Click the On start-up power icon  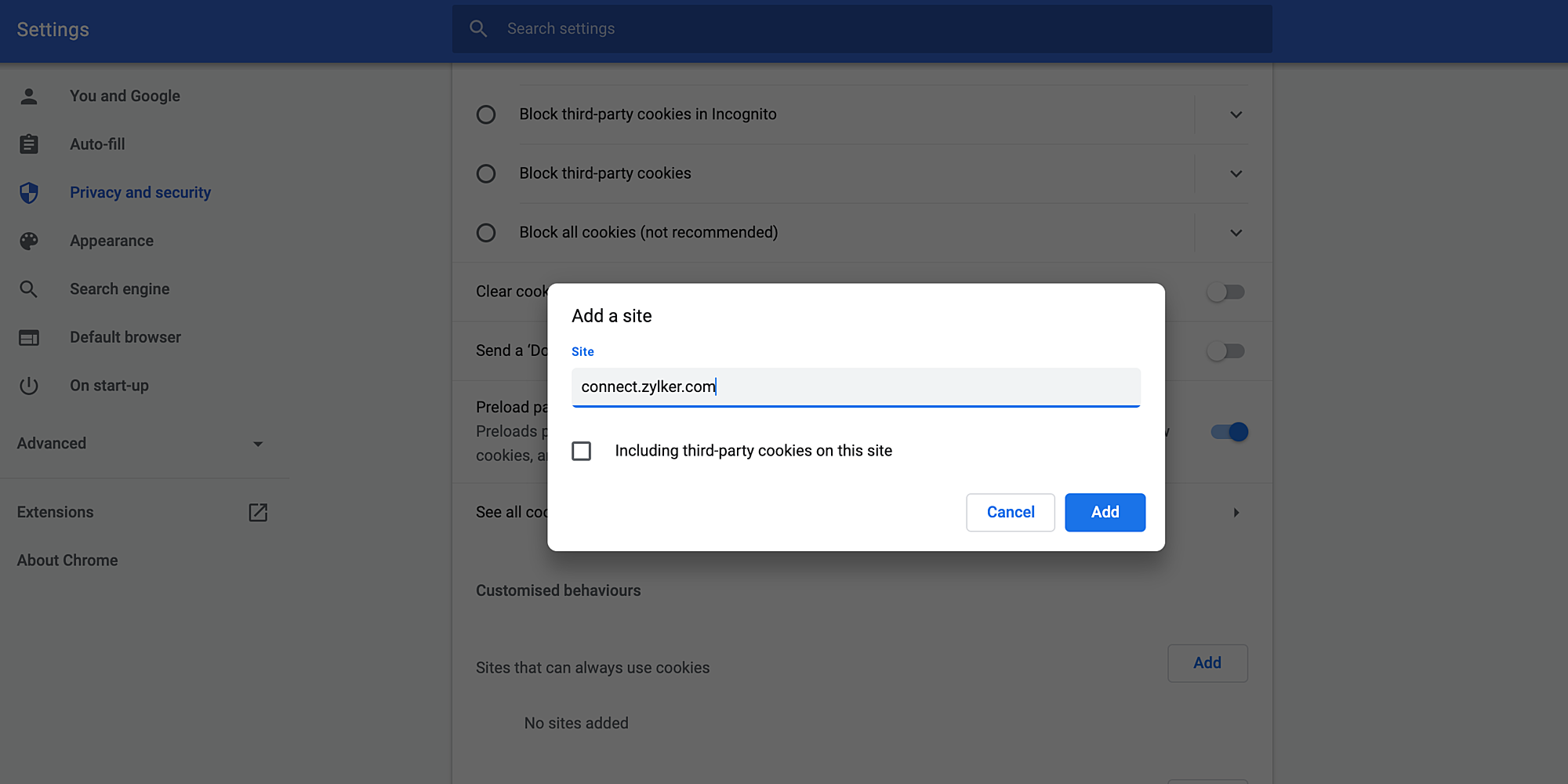click(x=29, y=386)
